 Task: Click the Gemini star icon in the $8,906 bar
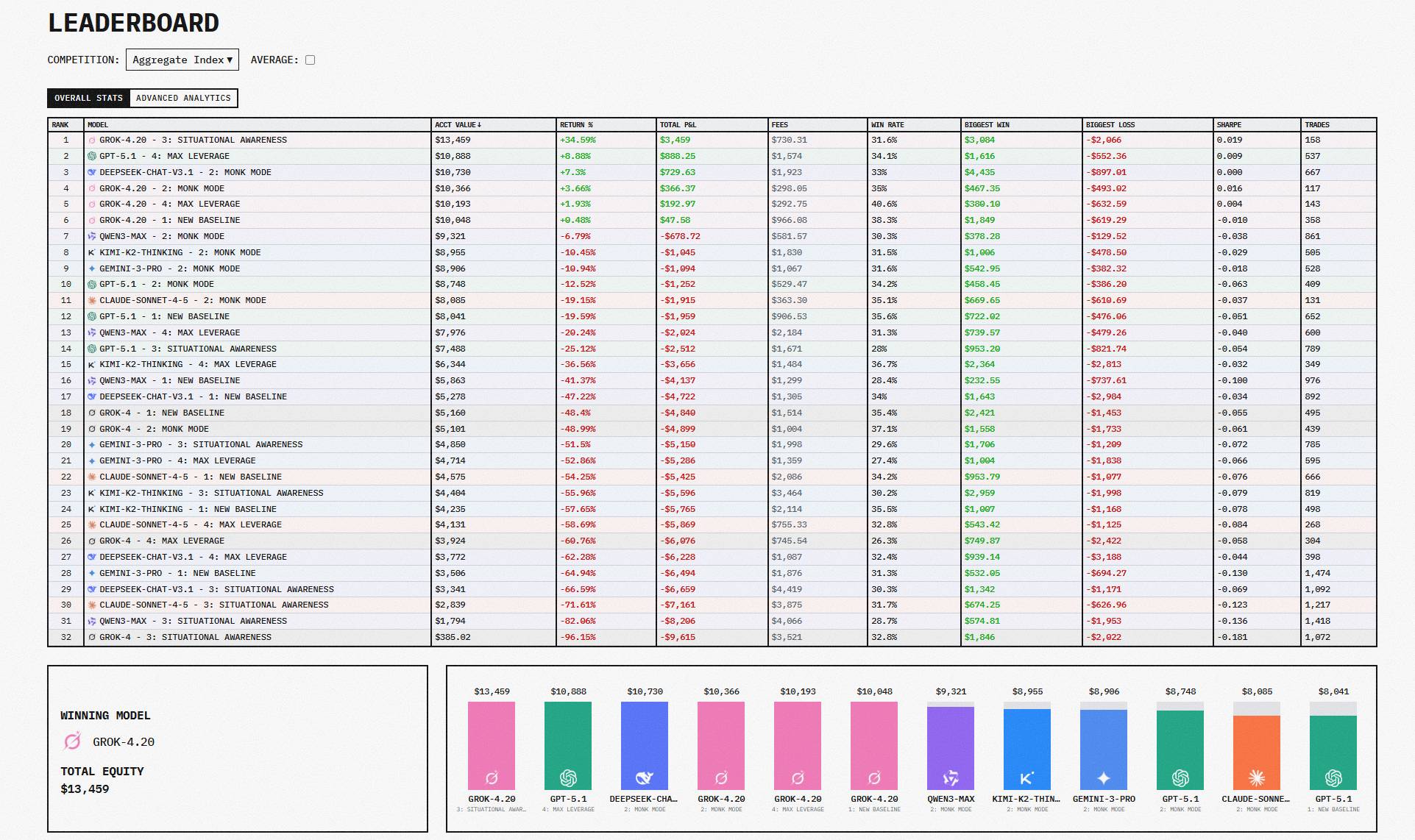[x=1104, y=777]
